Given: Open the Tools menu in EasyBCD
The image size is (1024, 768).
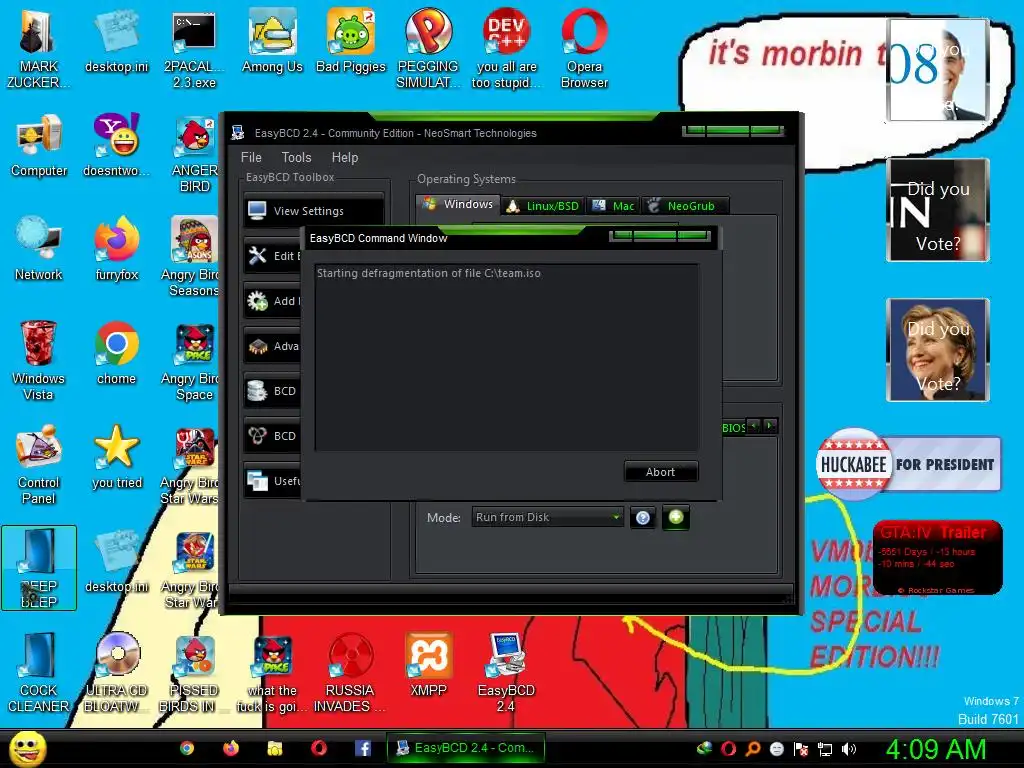Looking at the screenshot, I should coord(296,157).
